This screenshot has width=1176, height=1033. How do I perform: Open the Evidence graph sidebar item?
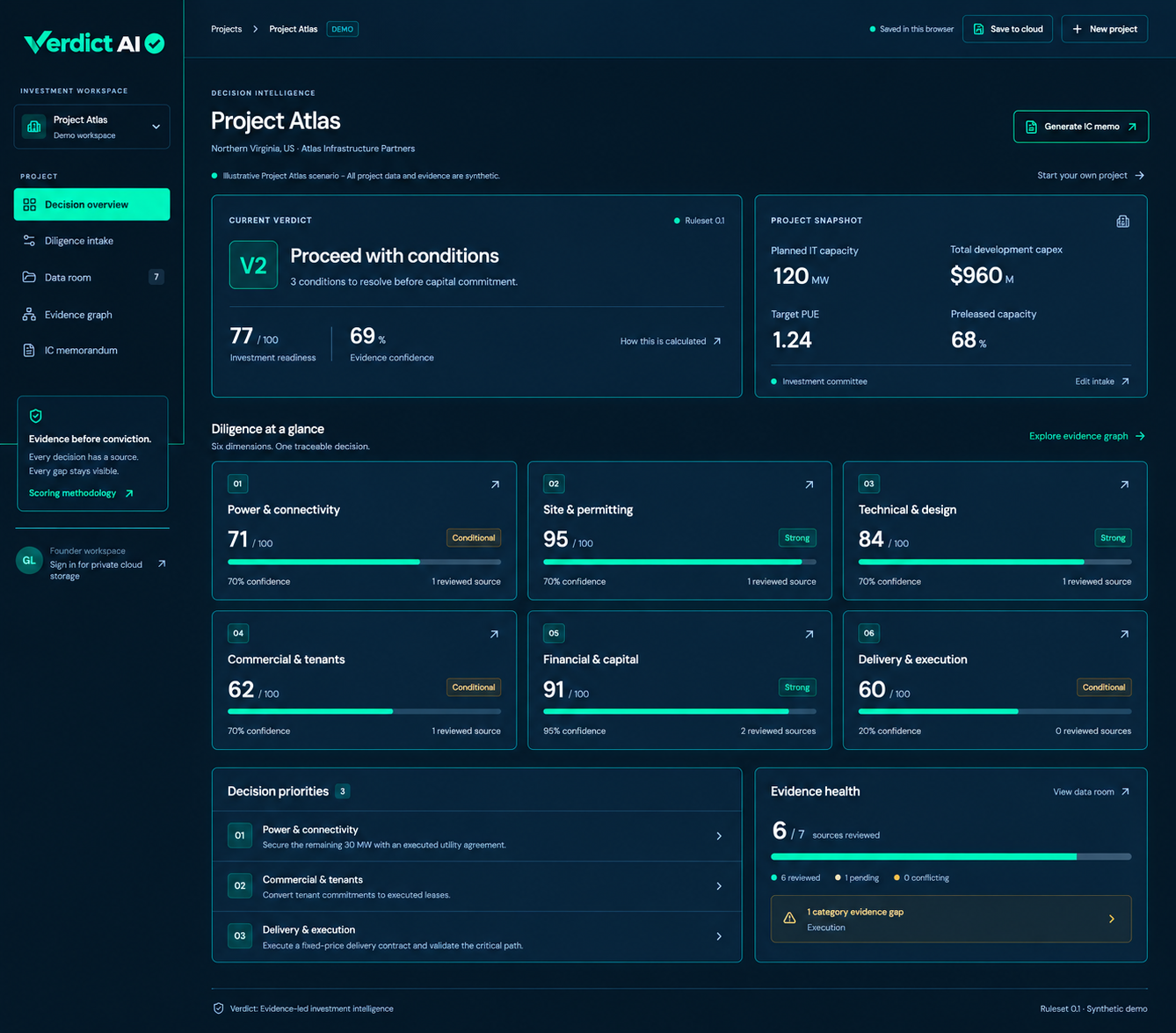point(91,315)
